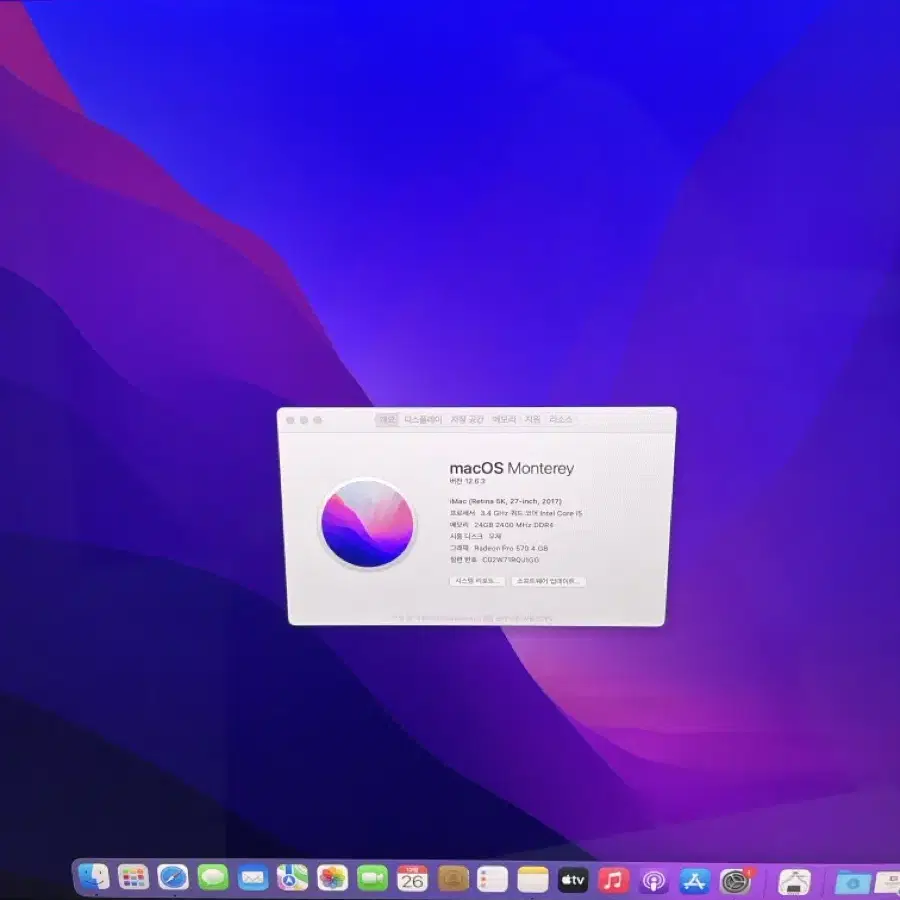The image size is (900, 900).
Task: Click the macOS Monterey heading text
Action: click(x=511, y=468)
